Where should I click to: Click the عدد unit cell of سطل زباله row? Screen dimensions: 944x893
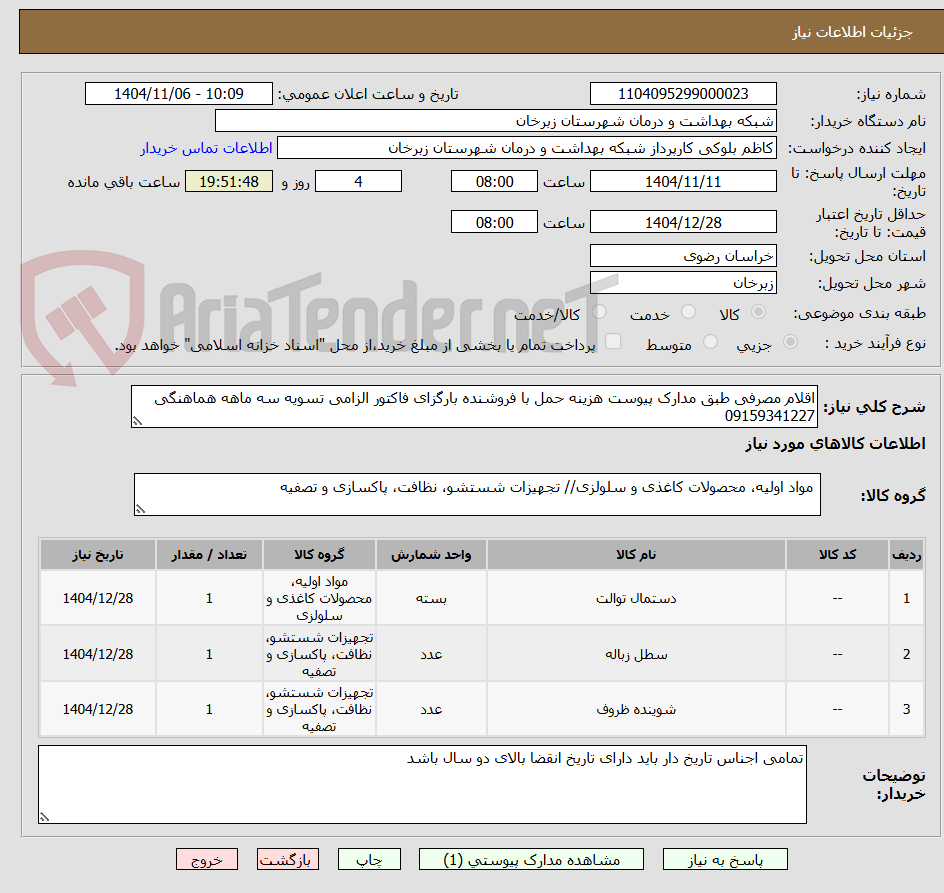(431, 654)
